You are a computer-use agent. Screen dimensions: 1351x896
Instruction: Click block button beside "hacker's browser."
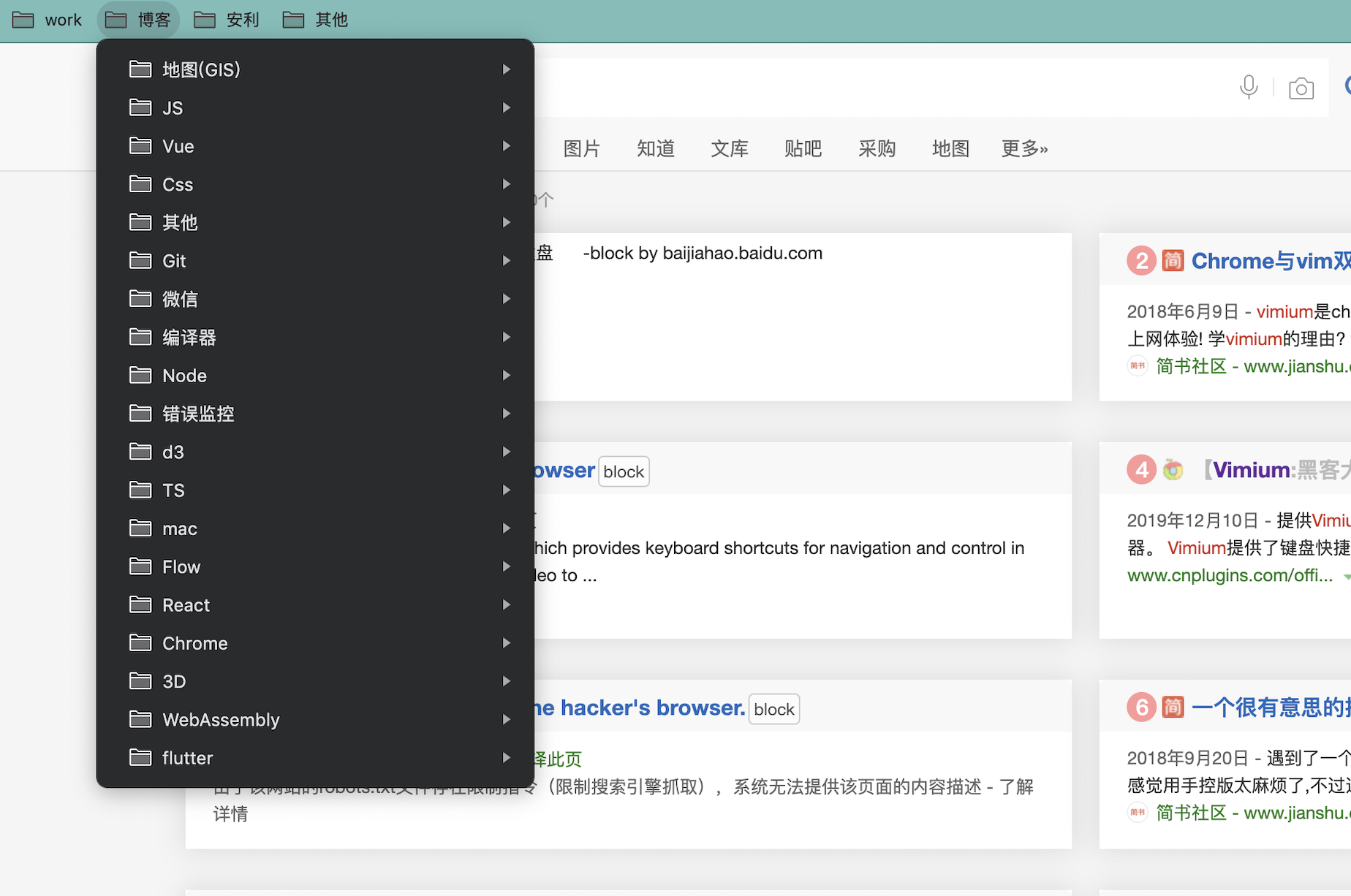[x=774, y=710]
